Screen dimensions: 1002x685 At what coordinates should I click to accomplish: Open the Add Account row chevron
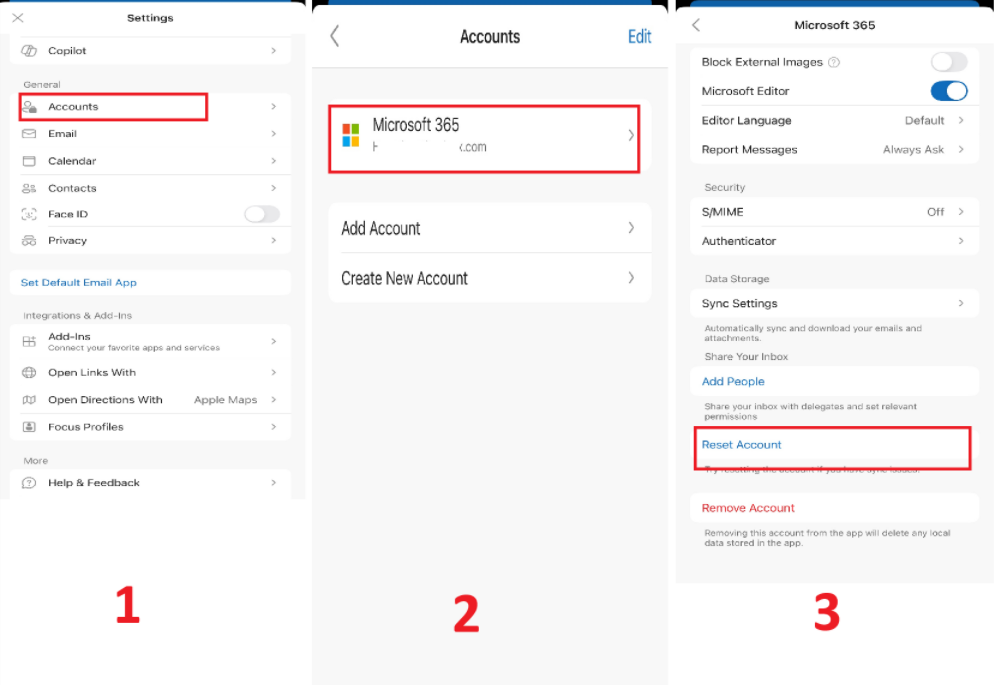(631, 227)
